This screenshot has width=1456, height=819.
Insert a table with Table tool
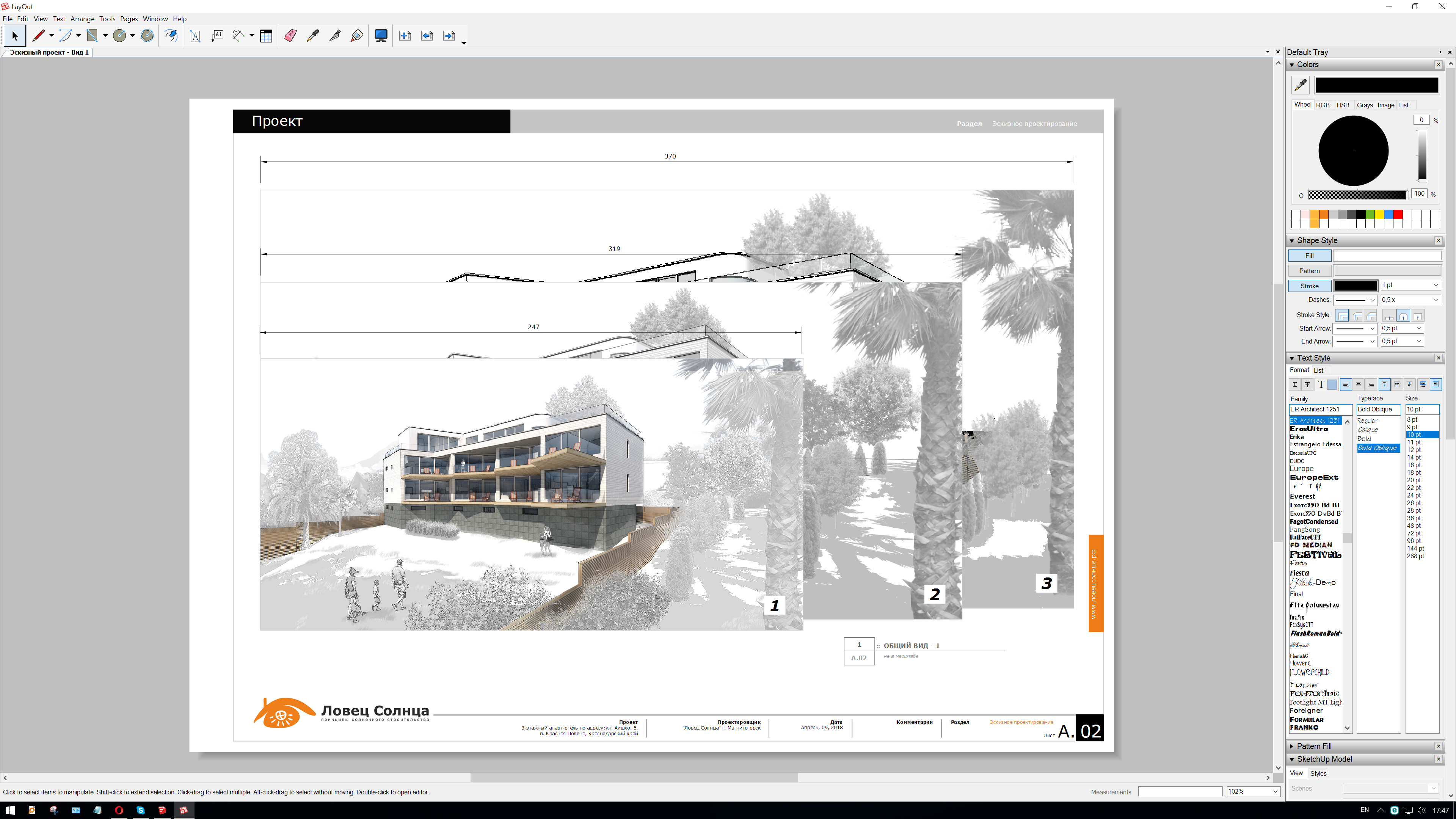[266, 36]
